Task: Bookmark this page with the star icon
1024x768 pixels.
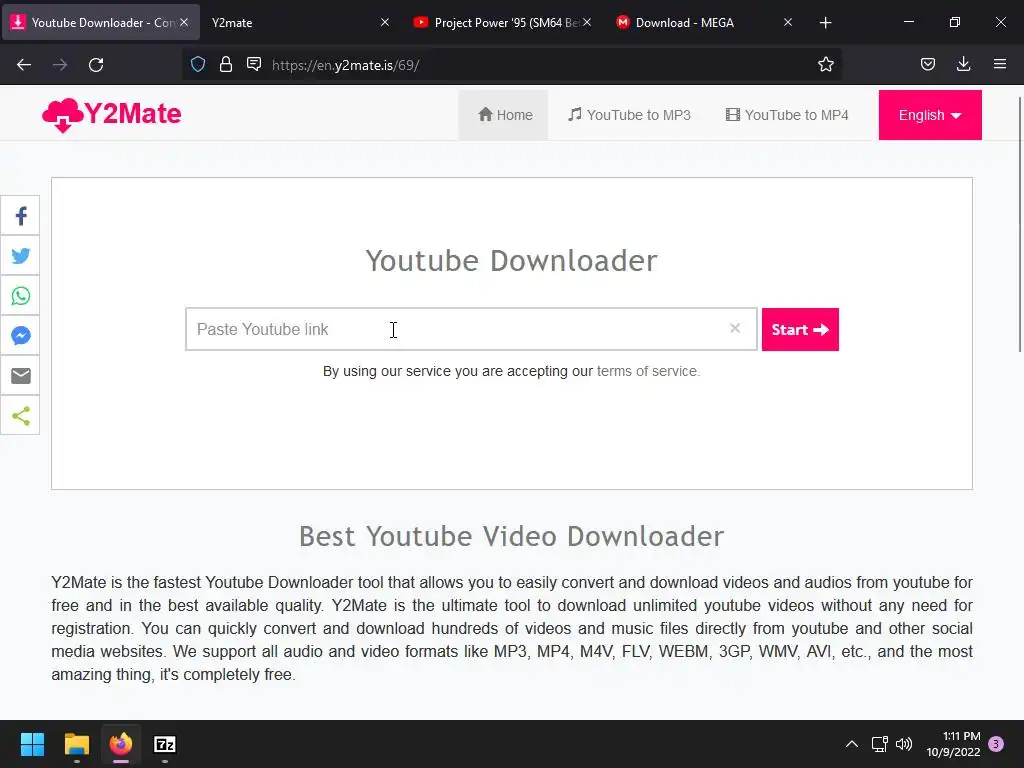Action: point(825,65)
